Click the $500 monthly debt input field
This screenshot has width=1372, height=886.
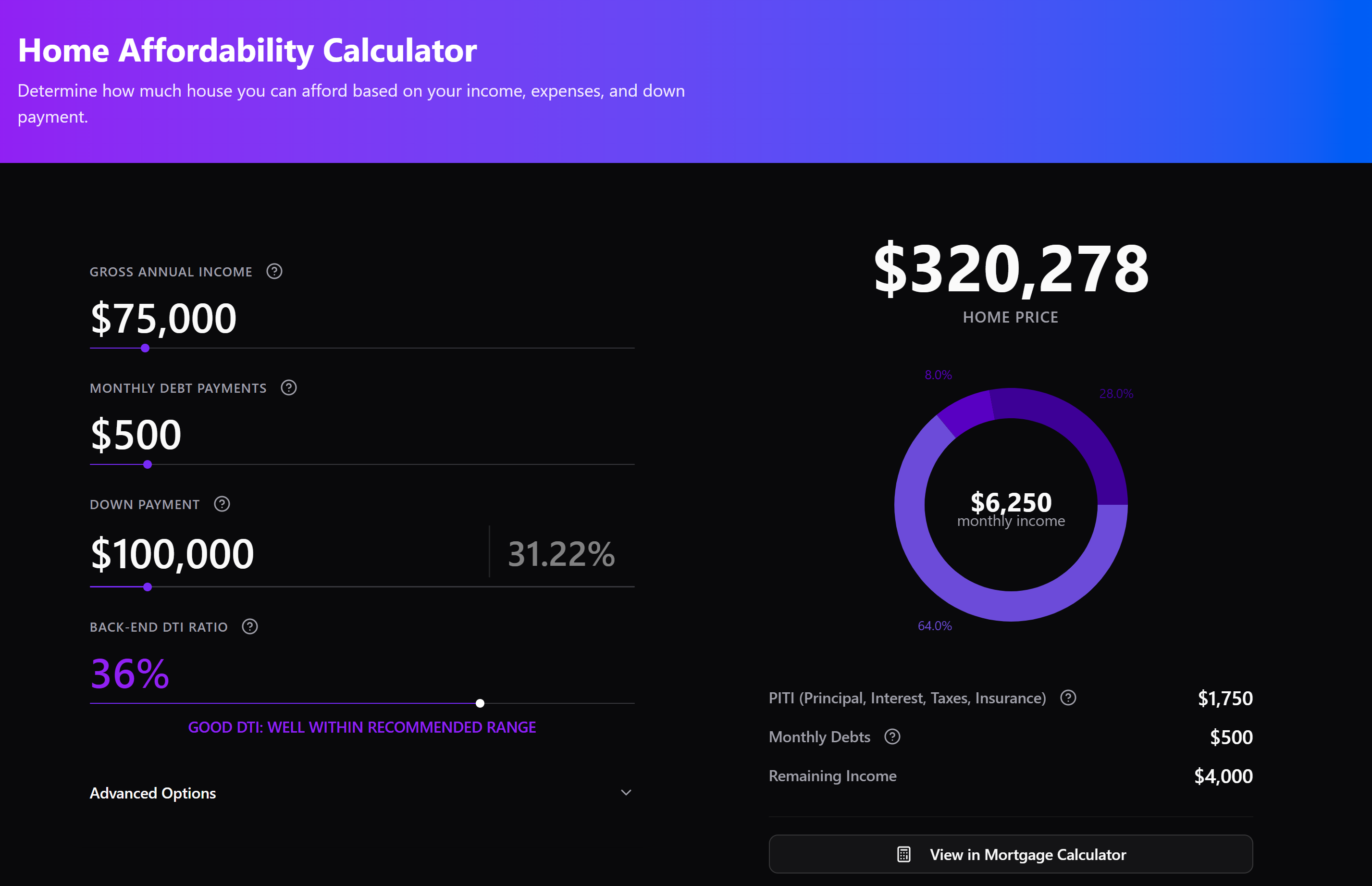click(136, 435)
